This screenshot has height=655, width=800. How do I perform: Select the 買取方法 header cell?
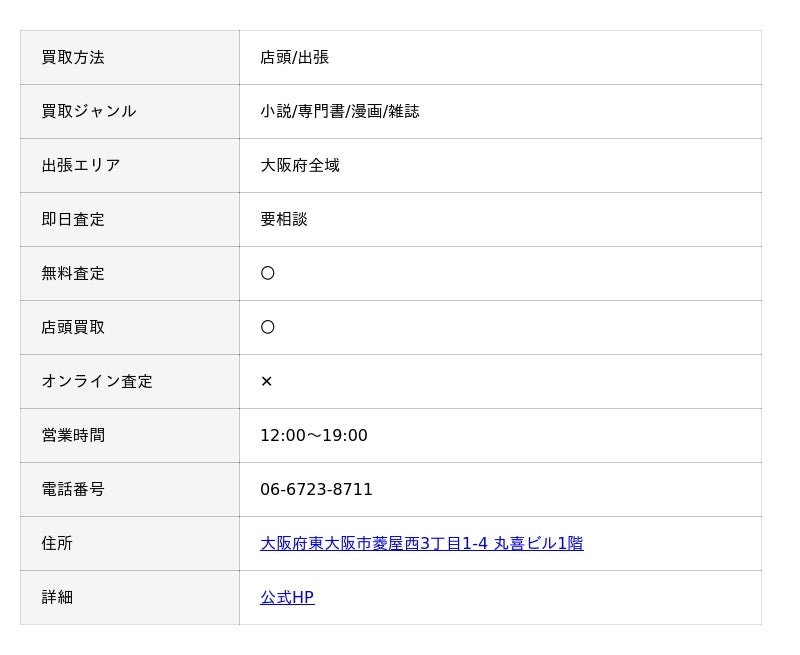click(x=130, y=58)
